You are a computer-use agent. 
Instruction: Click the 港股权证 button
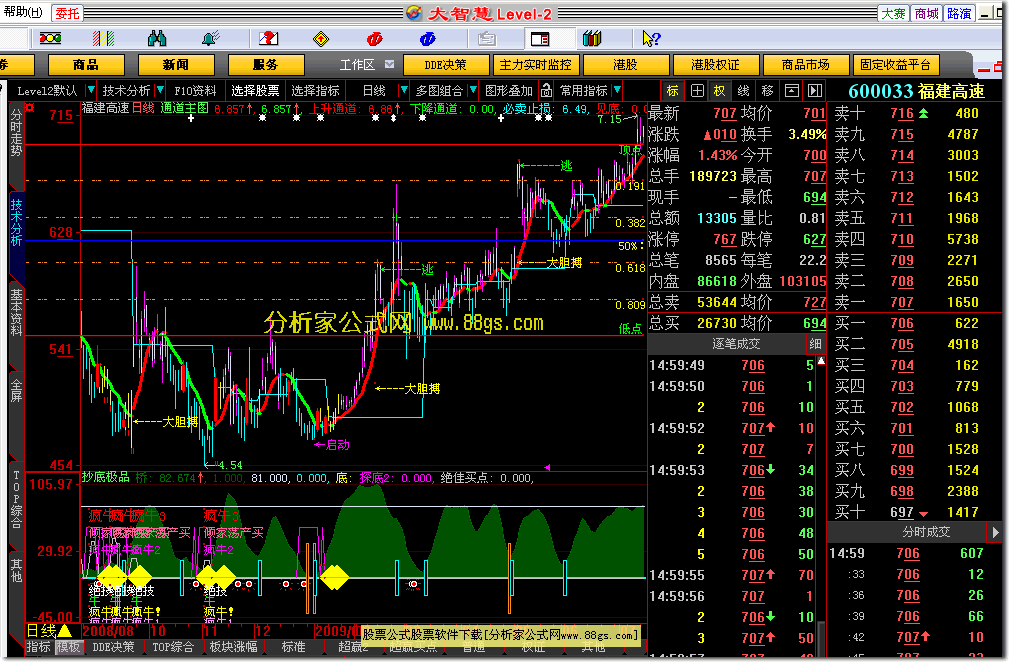(715, 65)
